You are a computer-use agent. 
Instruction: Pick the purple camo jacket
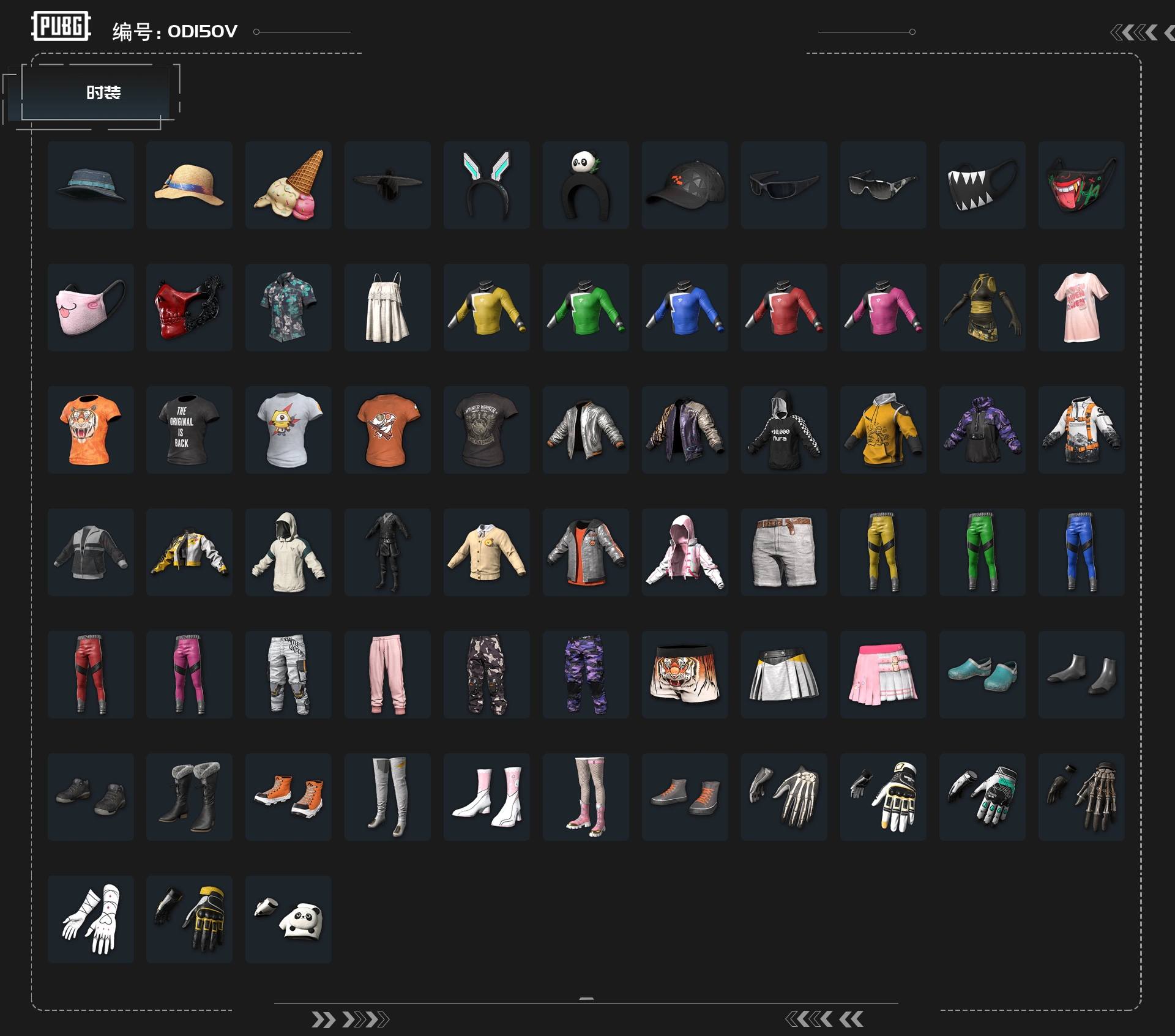[982, 430]
